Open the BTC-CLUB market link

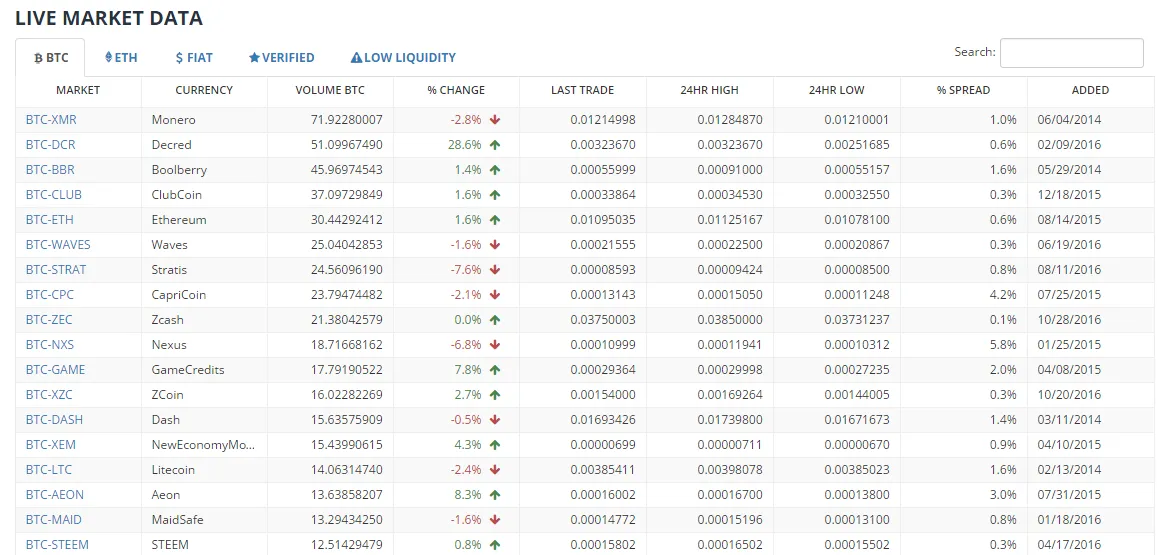click(x=53, y=194)
